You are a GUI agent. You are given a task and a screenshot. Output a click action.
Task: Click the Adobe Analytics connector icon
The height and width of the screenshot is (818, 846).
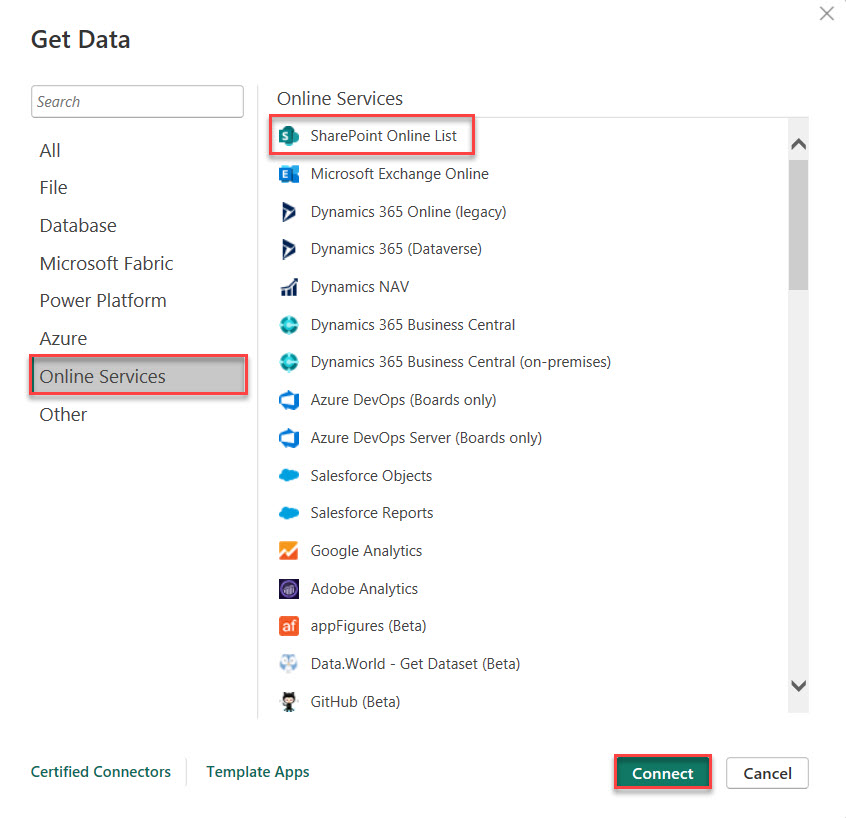point(289,589)
